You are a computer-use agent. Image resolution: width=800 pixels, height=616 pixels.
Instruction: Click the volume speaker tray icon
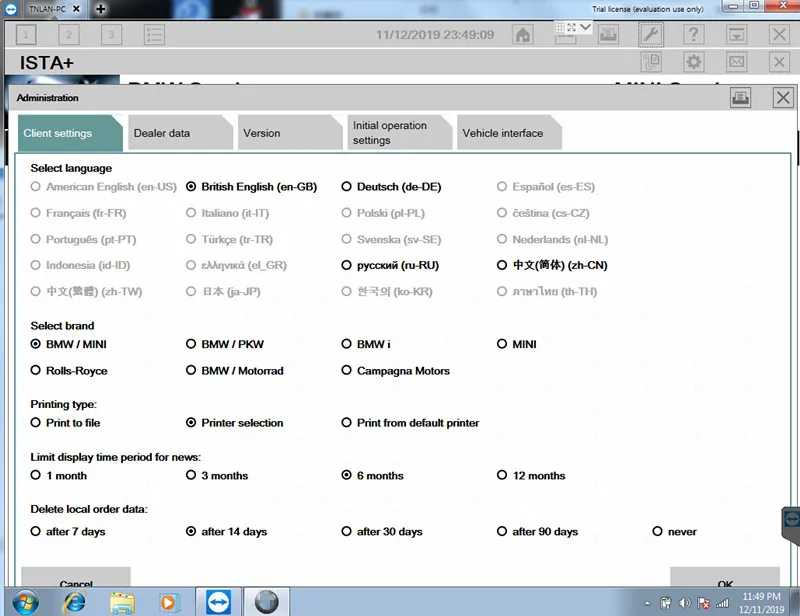tap(684, 603)
